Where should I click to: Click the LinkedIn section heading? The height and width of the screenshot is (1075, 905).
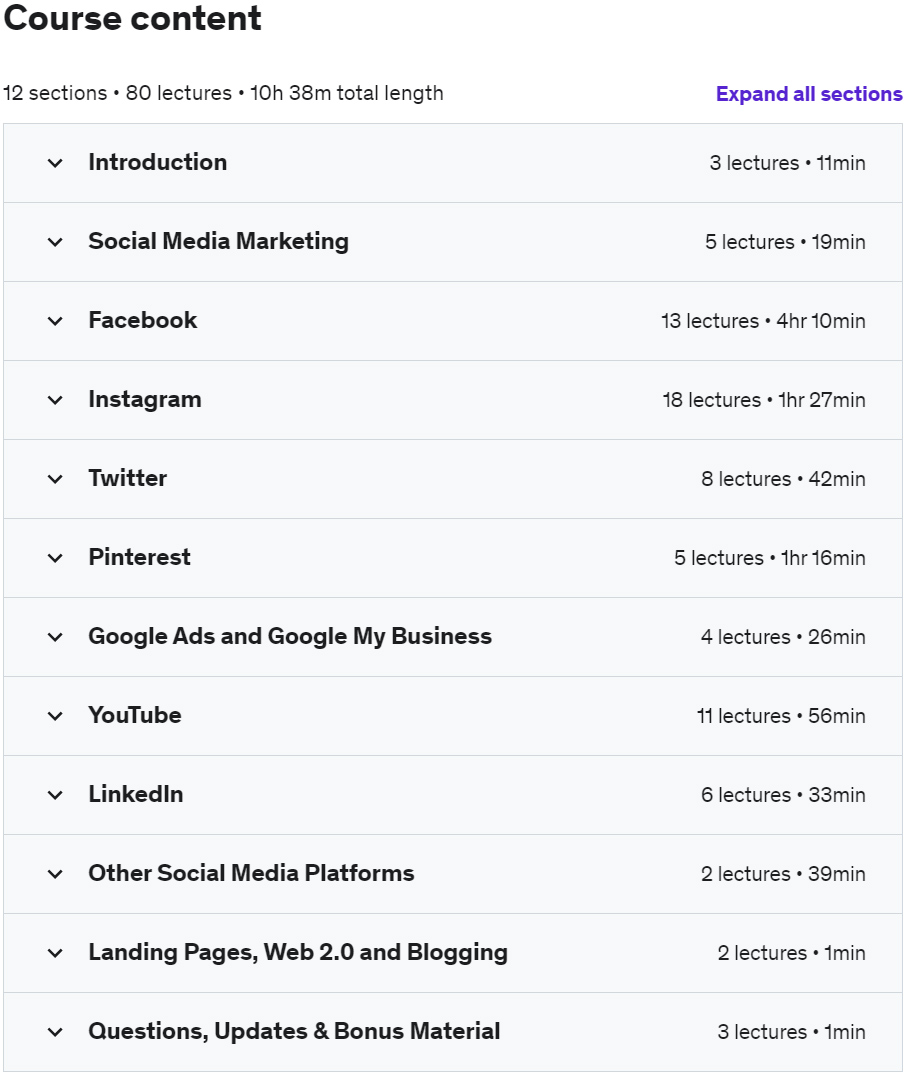(136, 794)
